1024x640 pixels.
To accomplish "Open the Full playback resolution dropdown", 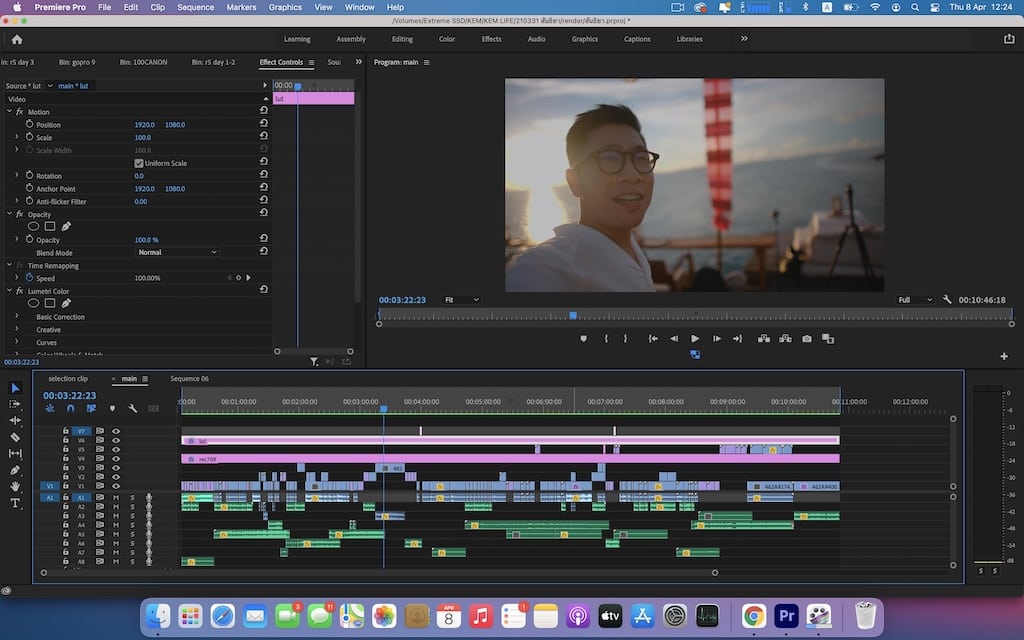I will [915, 300].
